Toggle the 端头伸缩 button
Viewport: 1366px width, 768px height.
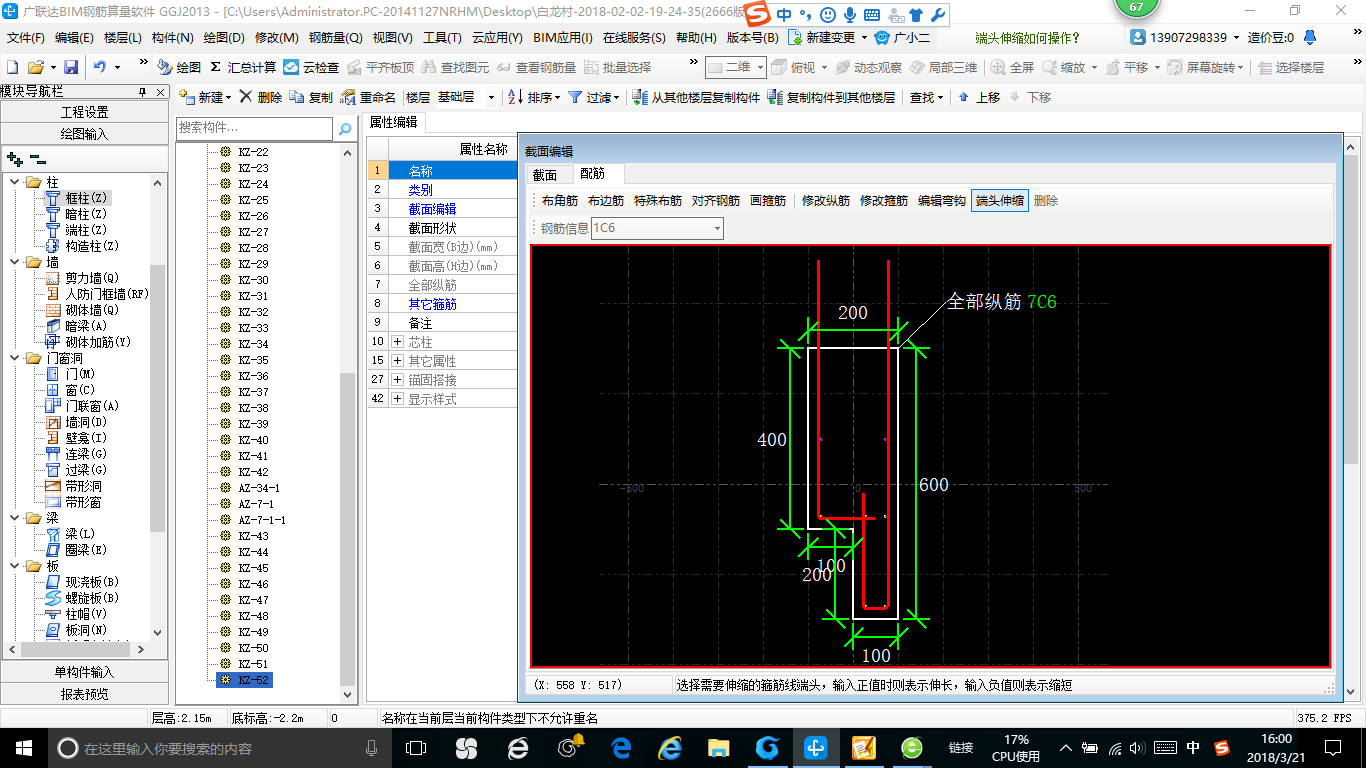[1000, 201]
